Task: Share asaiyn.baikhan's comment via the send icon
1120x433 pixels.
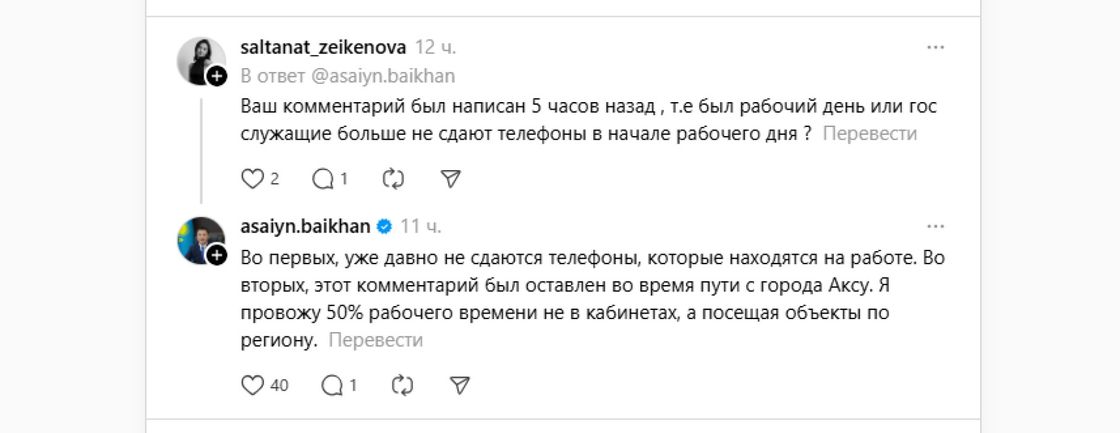Action: (x=460, y=385)
